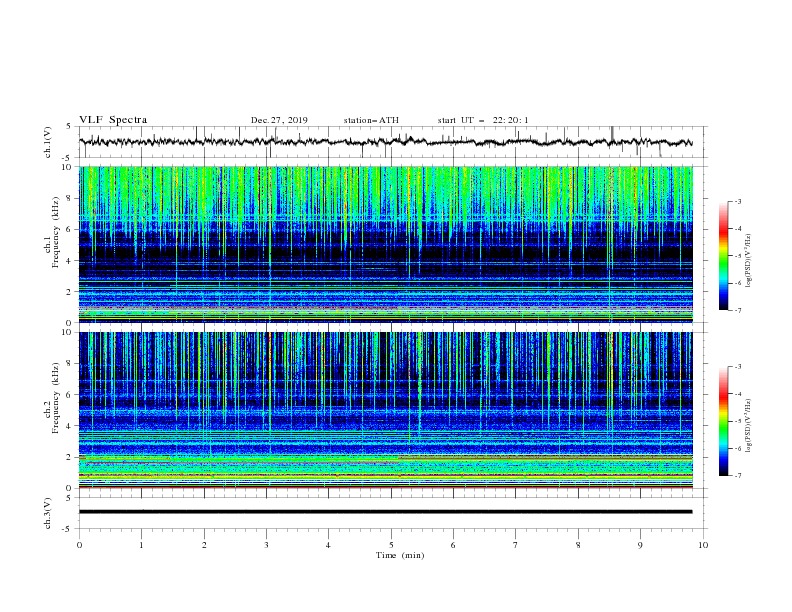Screen dimensions: 792x612
Task: Click the "5" tick on the ch.3(V) axis
Action: (69, 498)
